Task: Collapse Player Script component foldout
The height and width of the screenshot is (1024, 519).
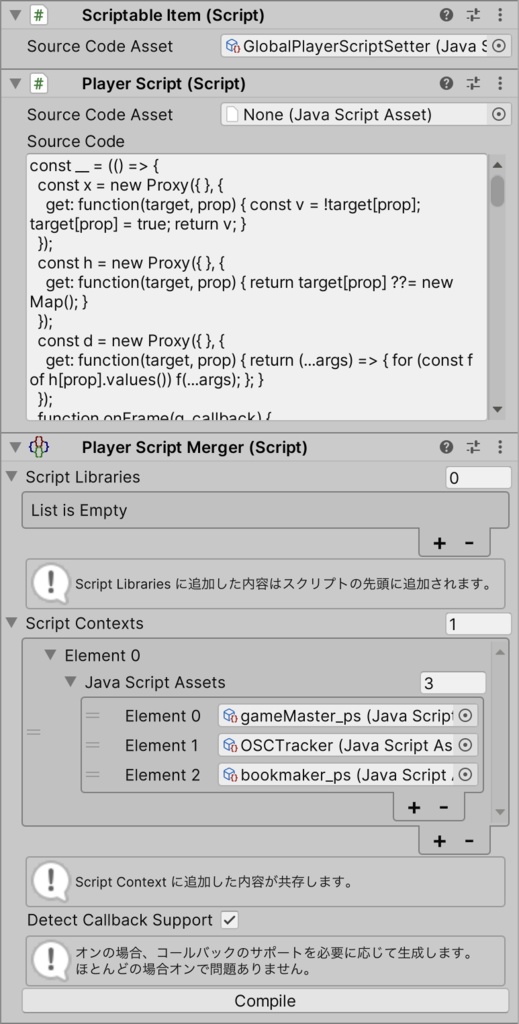Action: (16, 83)
